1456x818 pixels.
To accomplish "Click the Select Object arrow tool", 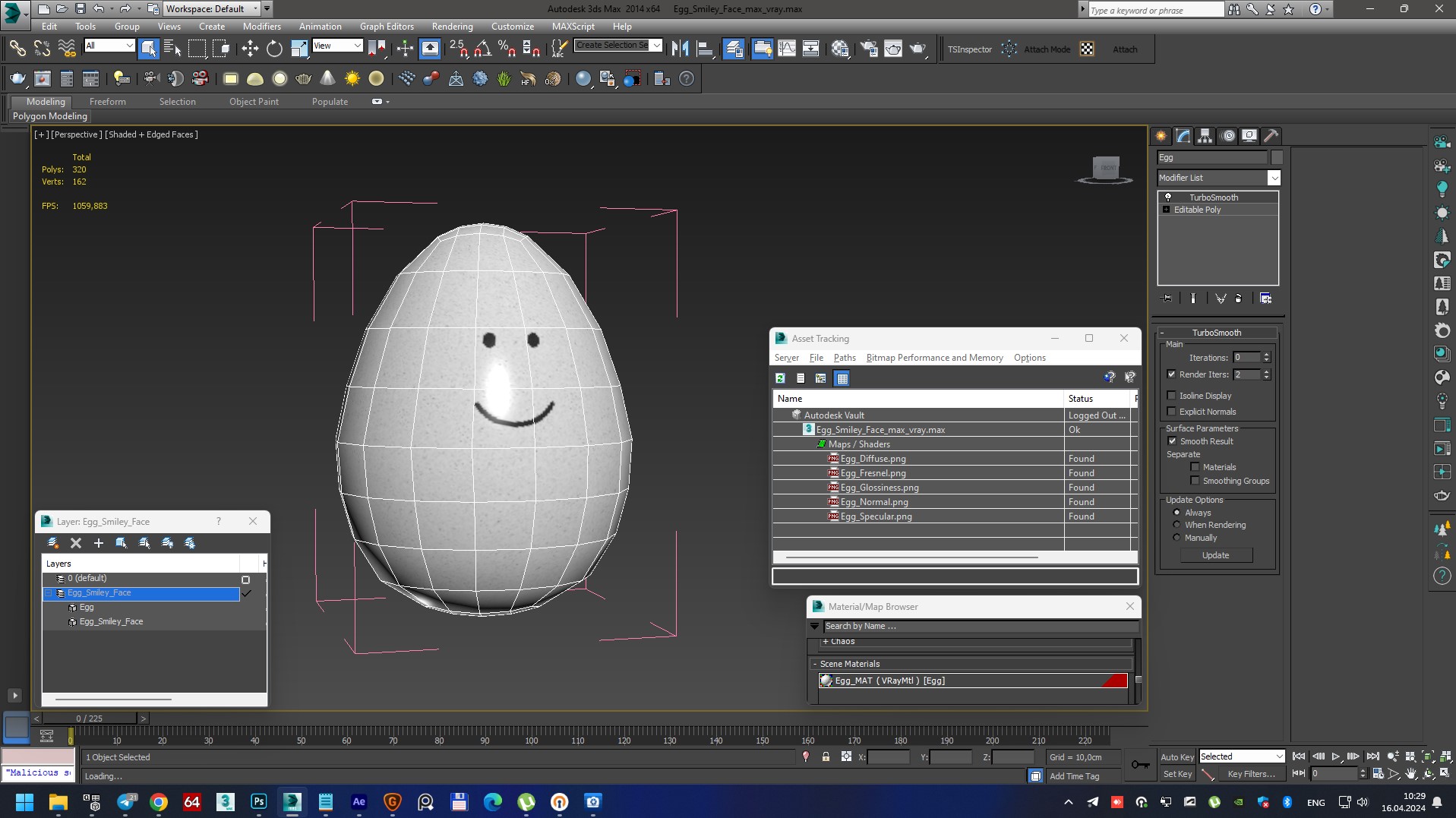I will pyautogui.click(x=148, y=49).
